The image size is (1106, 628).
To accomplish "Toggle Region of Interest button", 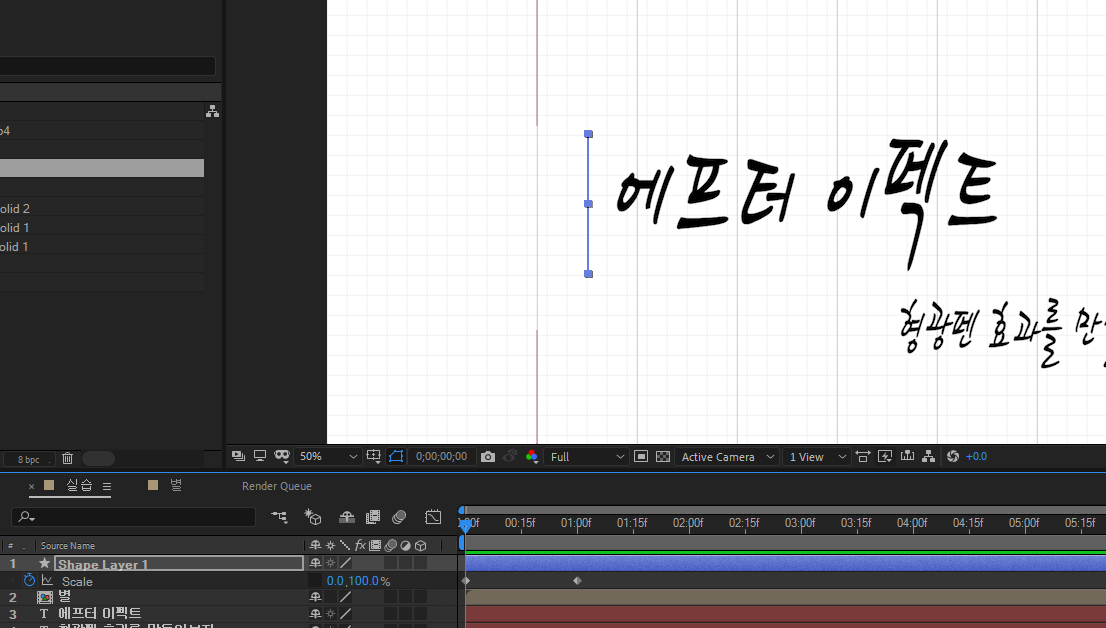I will [640, 457].
